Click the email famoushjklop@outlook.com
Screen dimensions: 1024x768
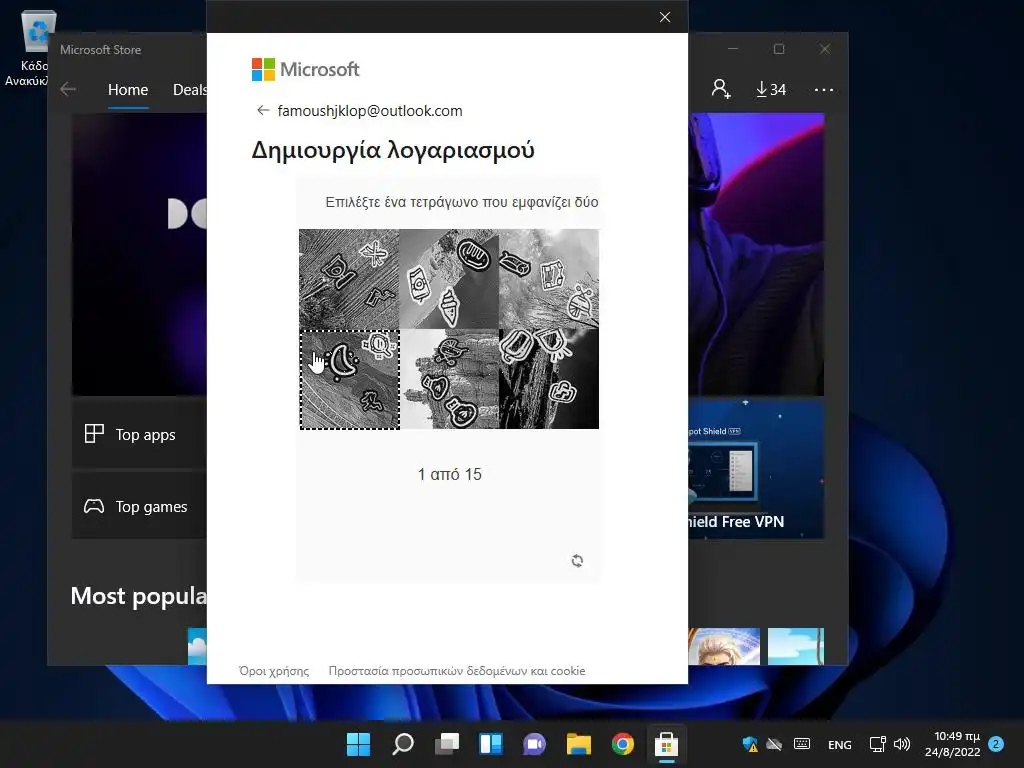[370, 111]
